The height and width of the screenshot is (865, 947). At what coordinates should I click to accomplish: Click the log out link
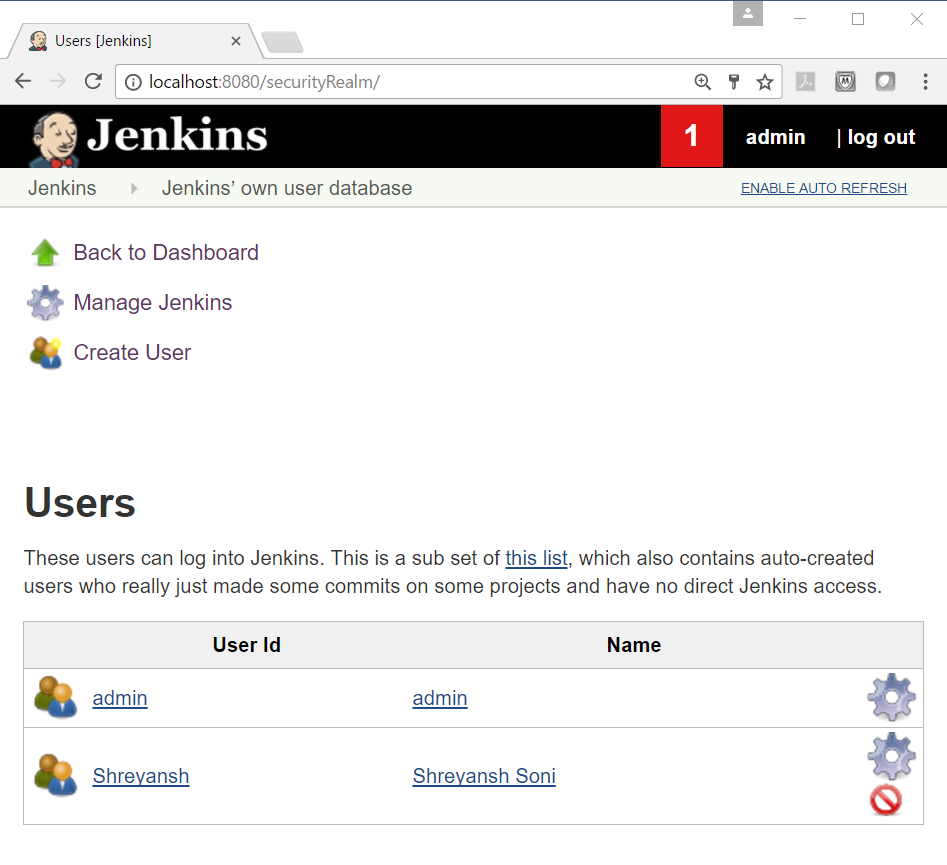(881, 137)
